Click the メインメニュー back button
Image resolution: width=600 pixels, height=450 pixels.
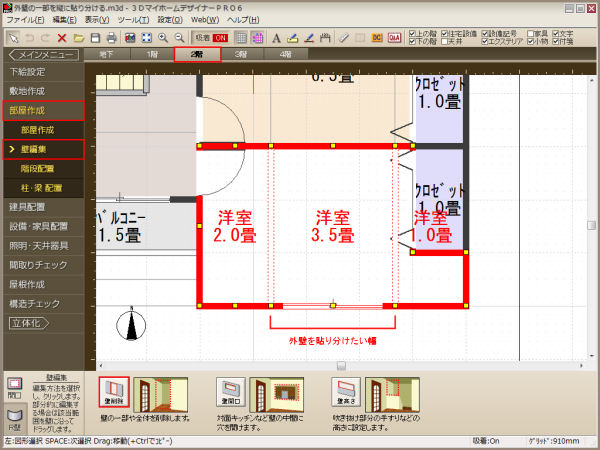[x=42, y=54]
